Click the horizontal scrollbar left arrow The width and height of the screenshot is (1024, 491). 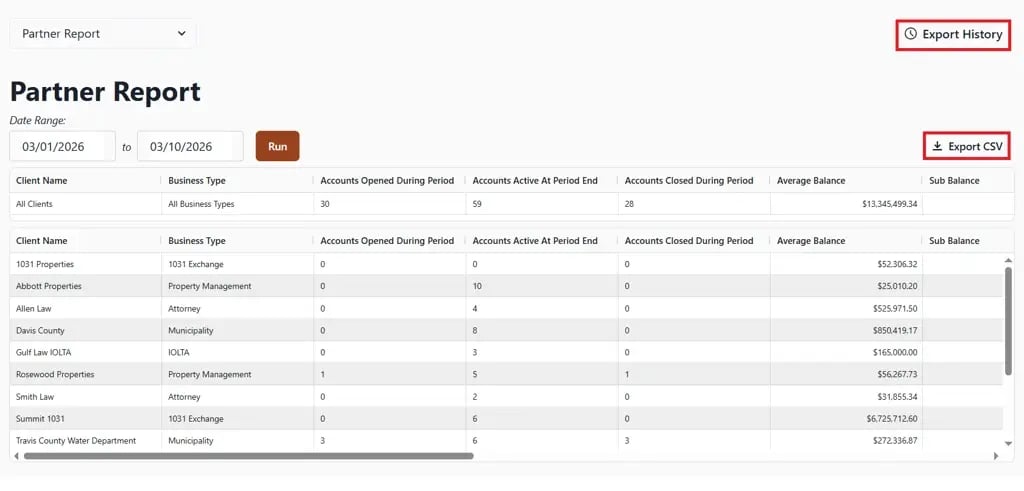click(16, 456)
